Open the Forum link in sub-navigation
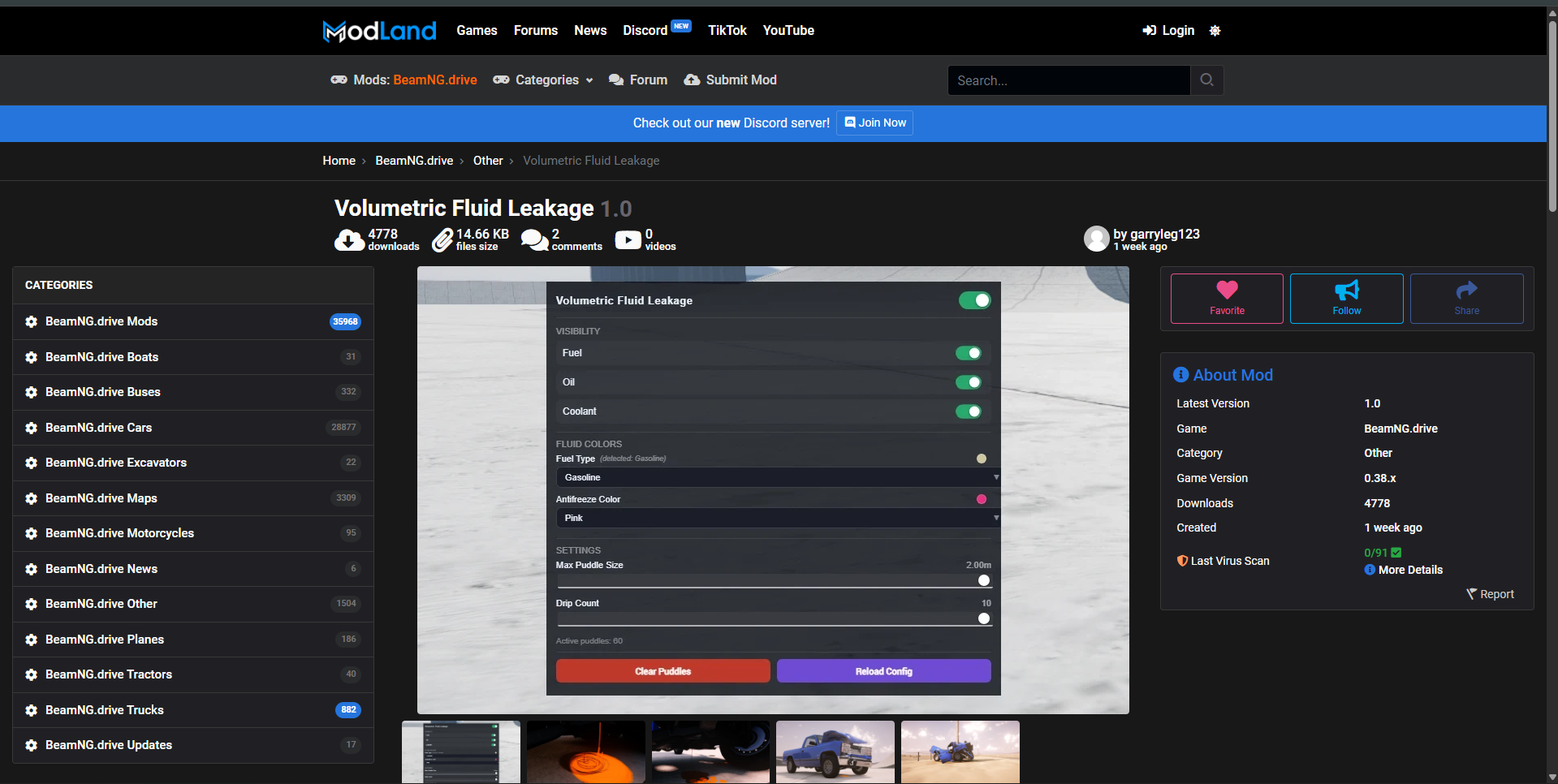This screenshot has height=784, width=1558. (638, 80)
